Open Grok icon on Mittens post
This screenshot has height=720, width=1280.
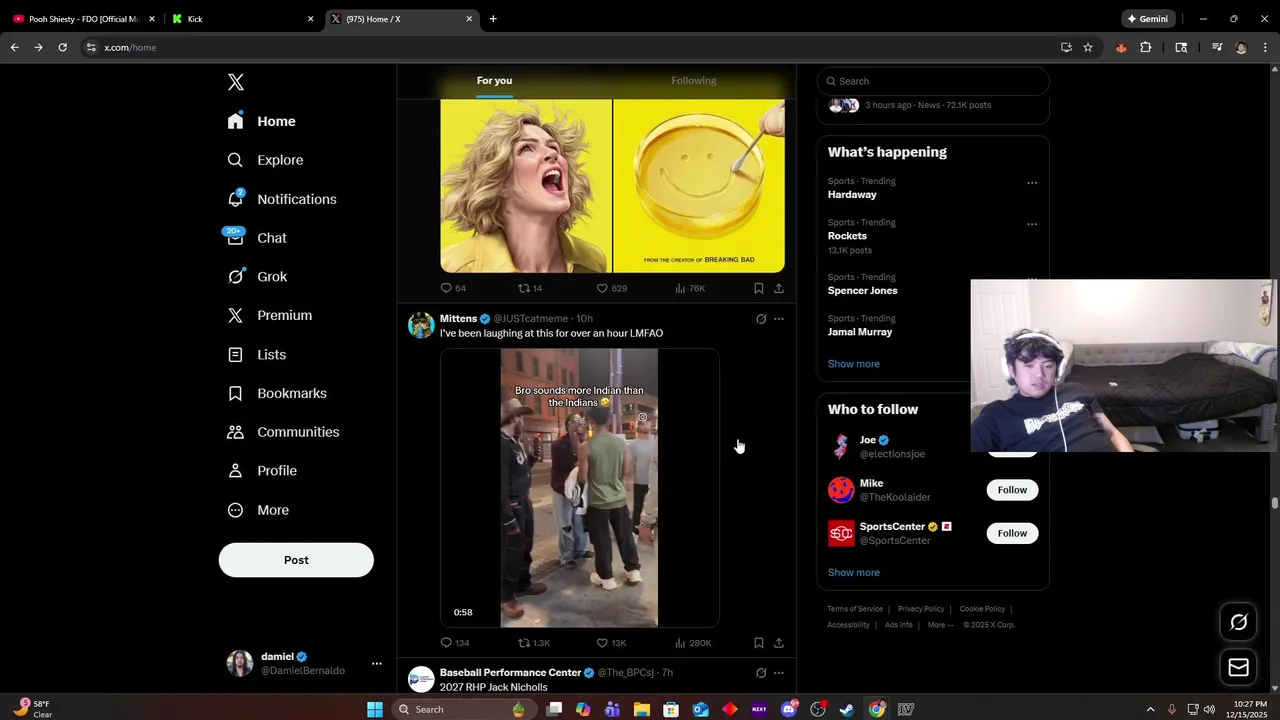761,319
